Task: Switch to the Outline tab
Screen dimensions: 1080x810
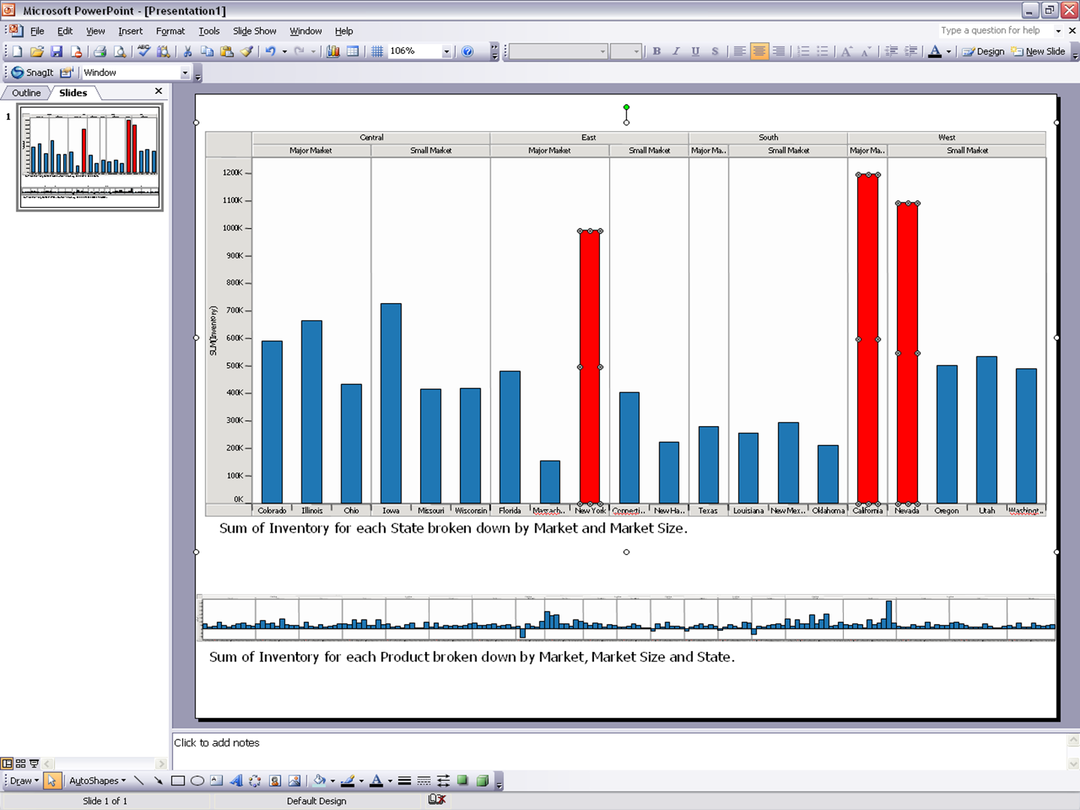Action: pyautogui.click(x=27, y=93)
